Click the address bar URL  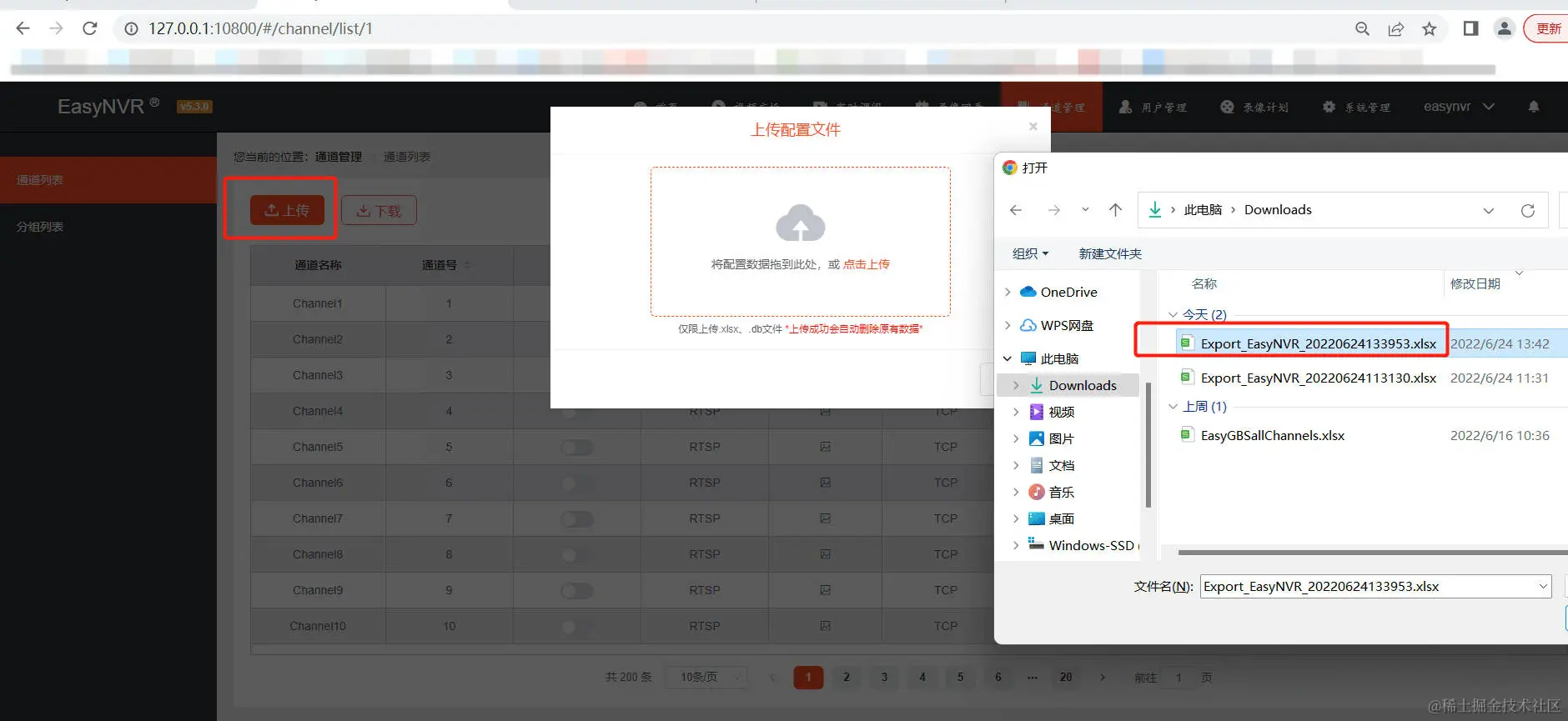click(x=260, y=28)
